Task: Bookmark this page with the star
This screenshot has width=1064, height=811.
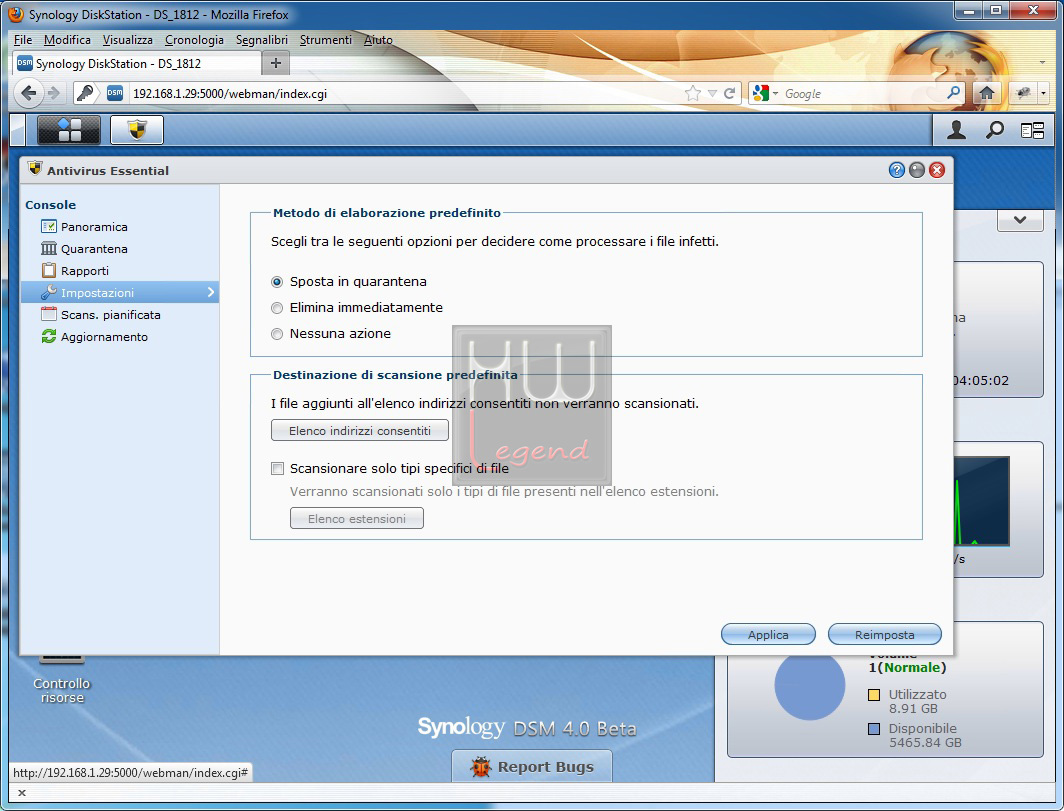Action: pyautogui.click(x=692, y=93)
